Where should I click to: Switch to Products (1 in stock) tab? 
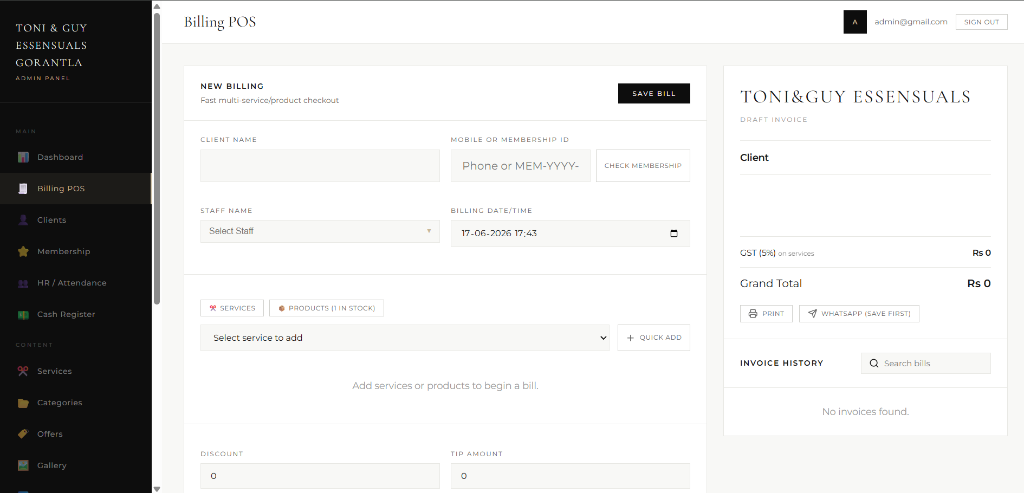[x=327, y=308]
